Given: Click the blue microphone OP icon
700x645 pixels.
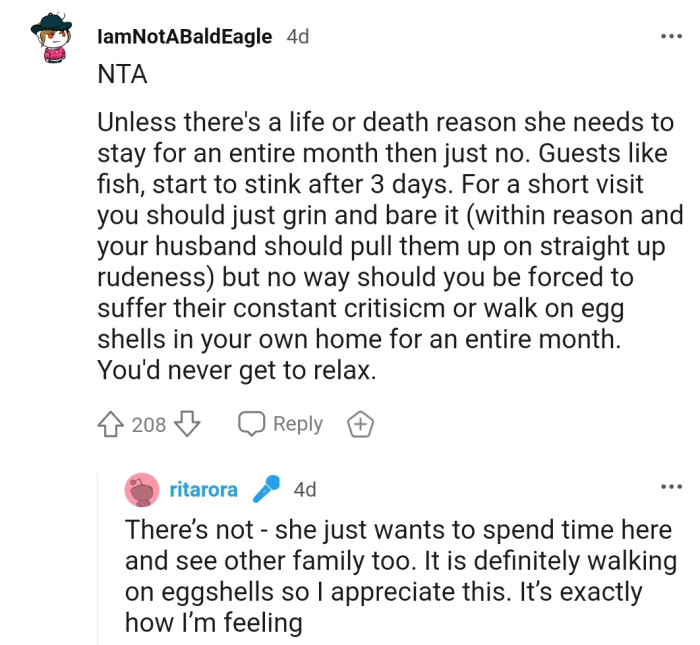Looking at the screenshot, I should (x=265, y=489).
